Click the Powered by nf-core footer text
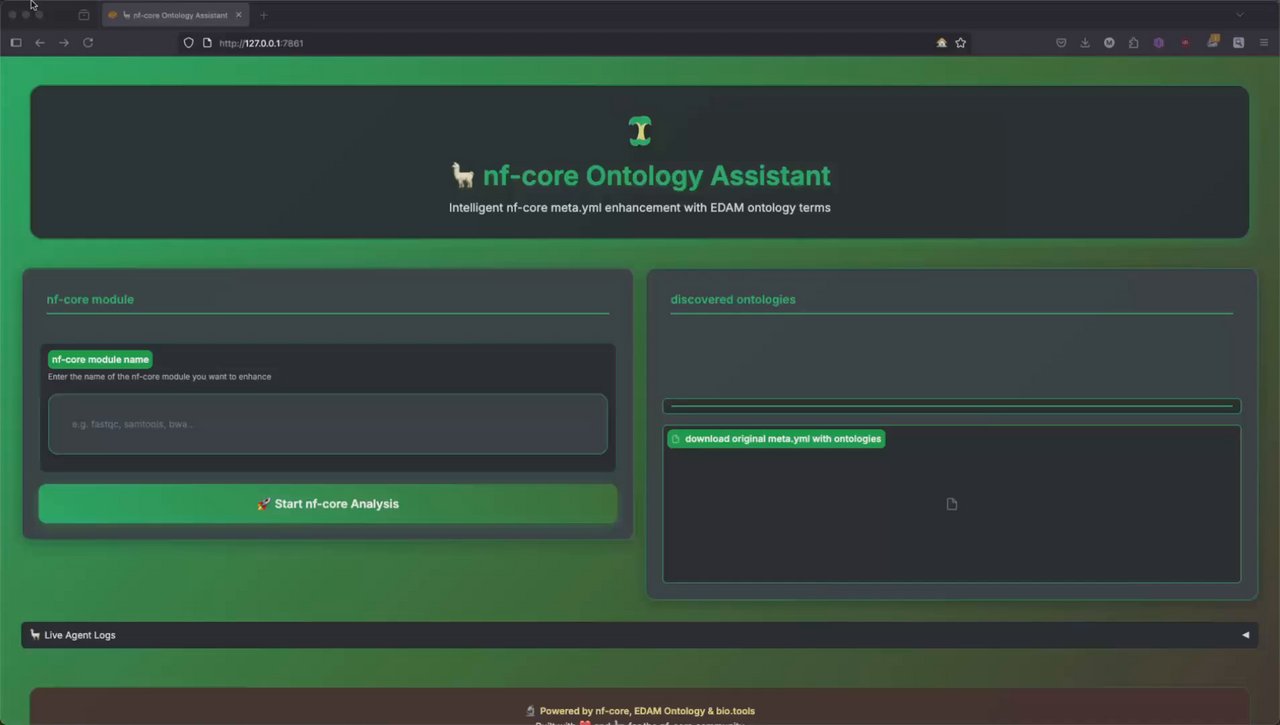 (x=647, y=711)
